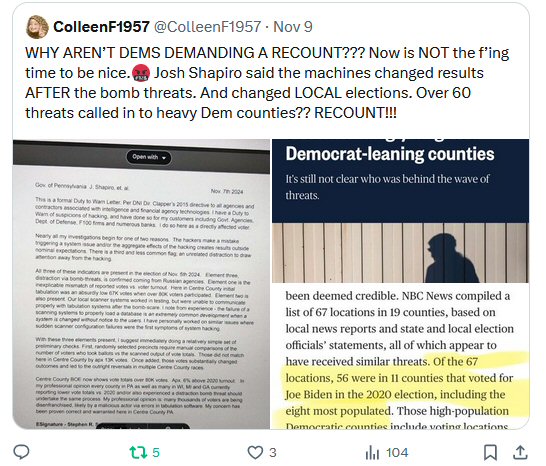Expand the Open with dropdown in photo
Screen dimensions: 546x466
tap(149, 157)
